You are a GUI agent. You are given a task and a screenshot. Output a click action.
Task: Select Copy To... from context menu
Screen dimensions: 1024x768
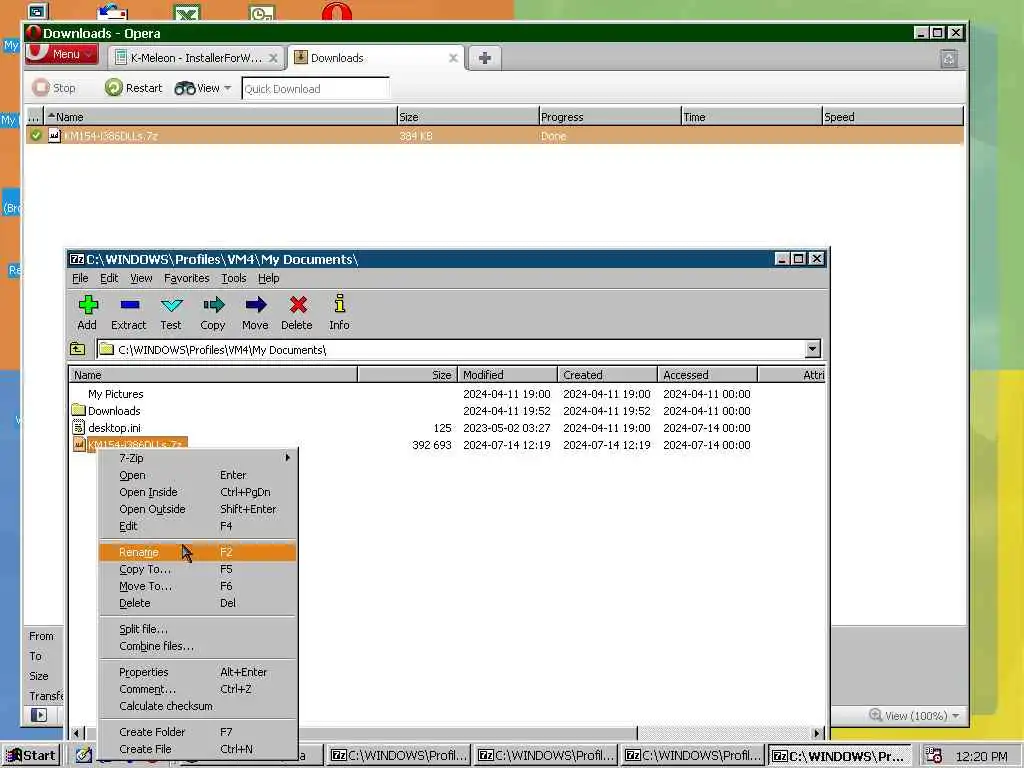pyautogui.click(x=198, y=569)
